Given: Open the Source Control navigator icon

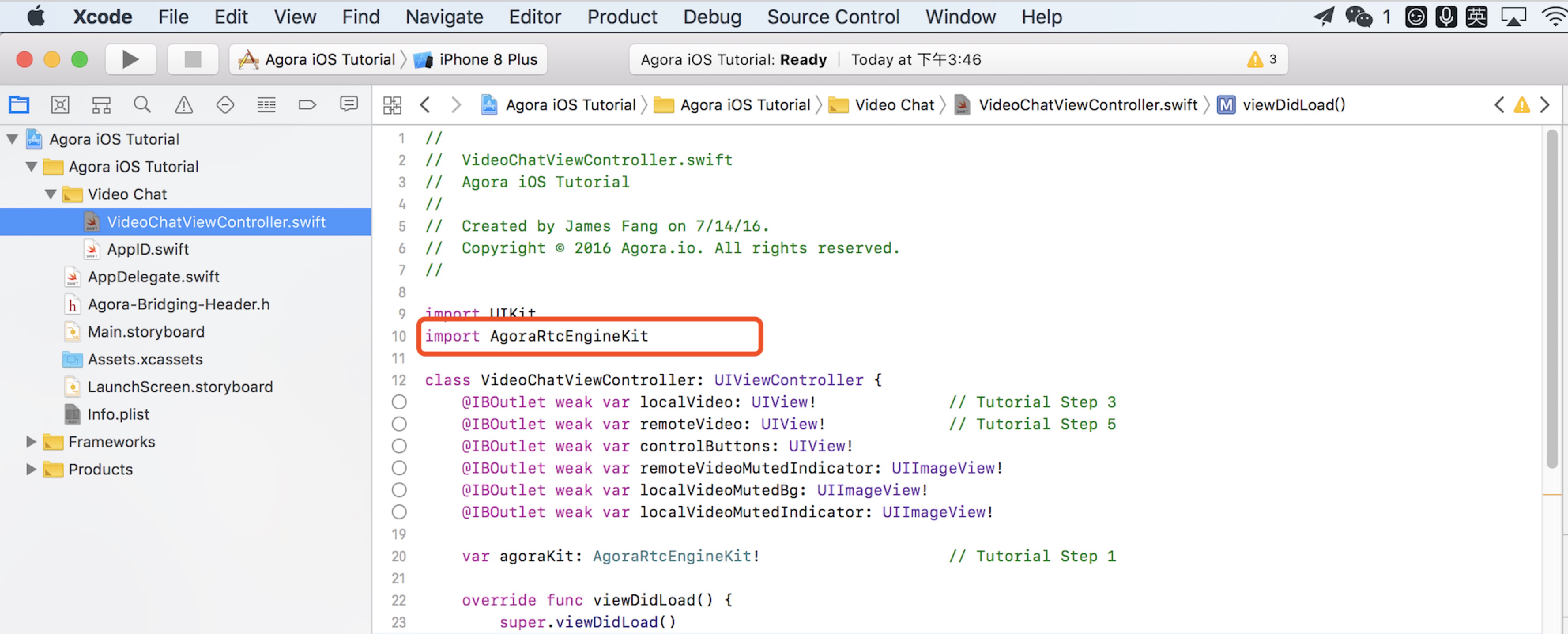Looking at the screenshot, I should pos(60,105).
